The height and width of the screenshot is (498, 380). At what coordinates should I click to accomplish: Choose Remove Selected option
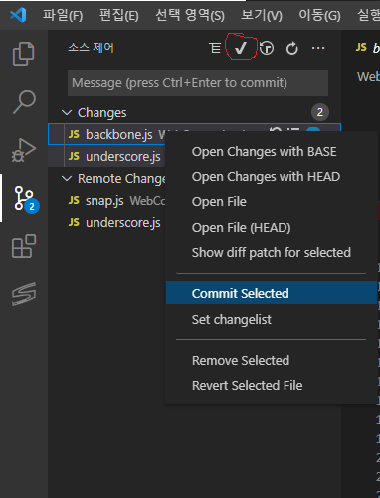pyautogui.click(x=271, y=360)
